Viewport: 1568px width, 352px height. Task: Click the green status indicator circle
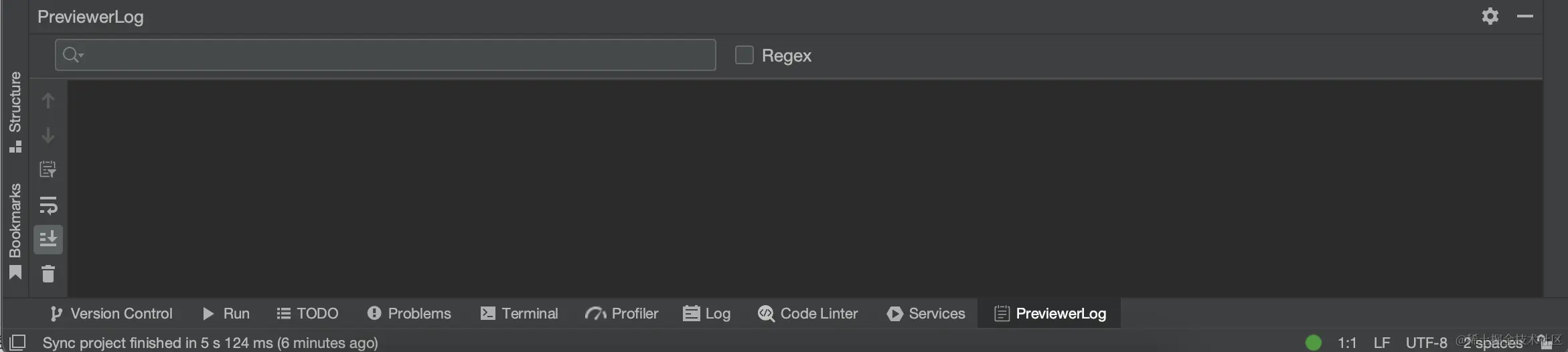pos(1314,343)
